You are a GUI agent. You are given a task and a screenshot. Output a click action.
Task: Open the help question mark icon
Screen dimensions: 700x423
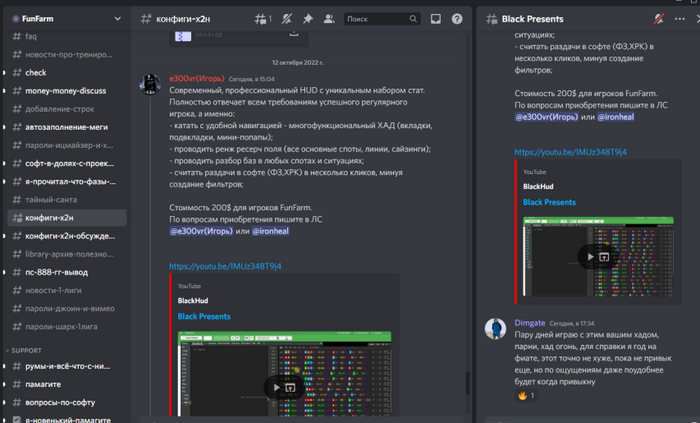click(457, 19)
